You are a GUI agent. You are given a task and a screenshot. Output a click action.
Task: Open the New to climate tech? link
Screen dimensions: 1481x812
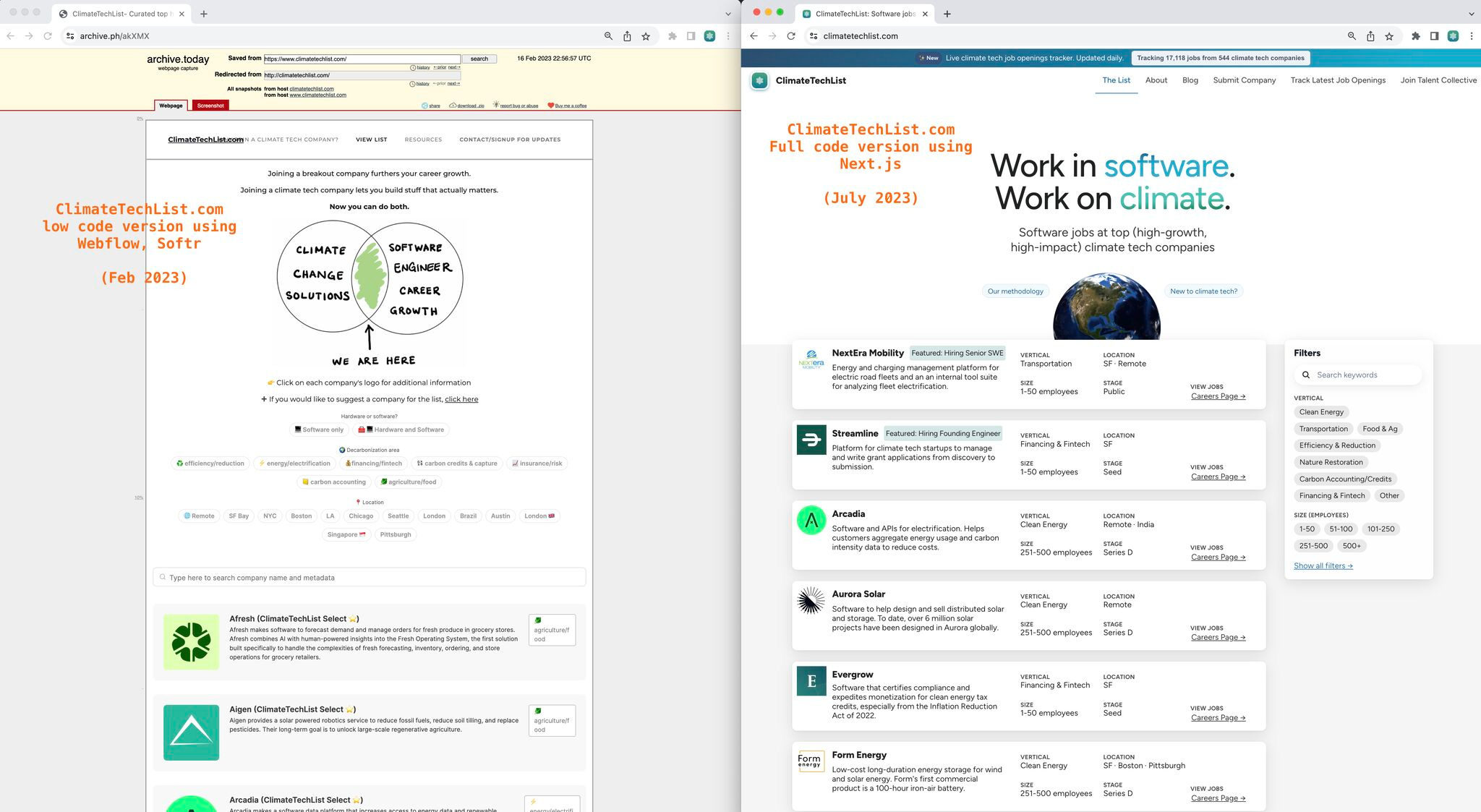1203,291
